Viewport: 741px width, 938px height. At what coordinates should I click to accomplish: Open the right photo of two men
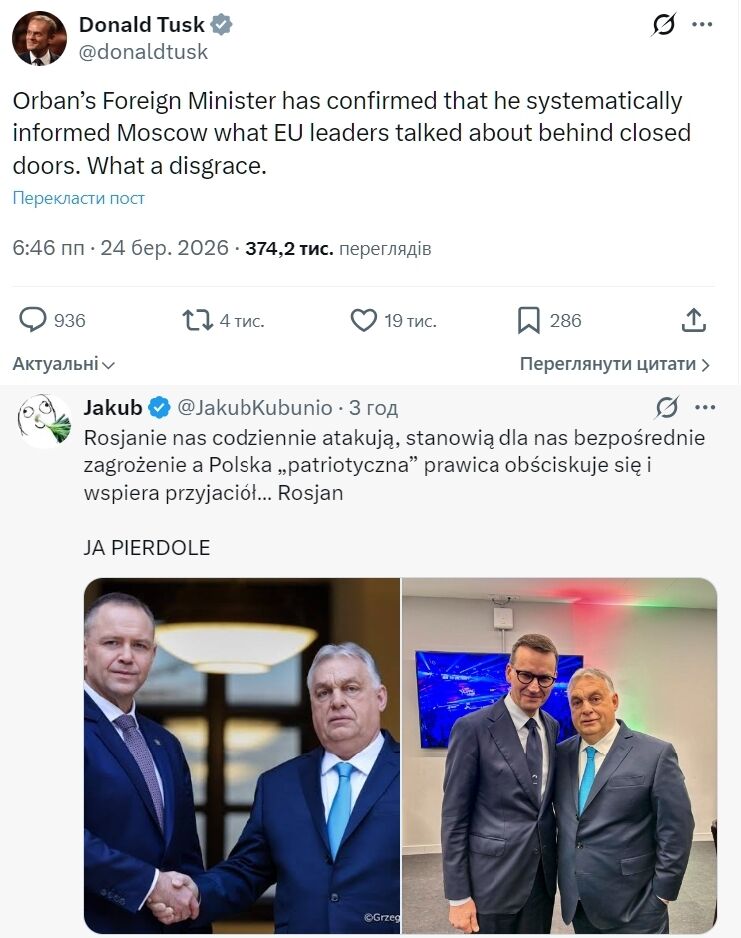click(x=559, y=755)
